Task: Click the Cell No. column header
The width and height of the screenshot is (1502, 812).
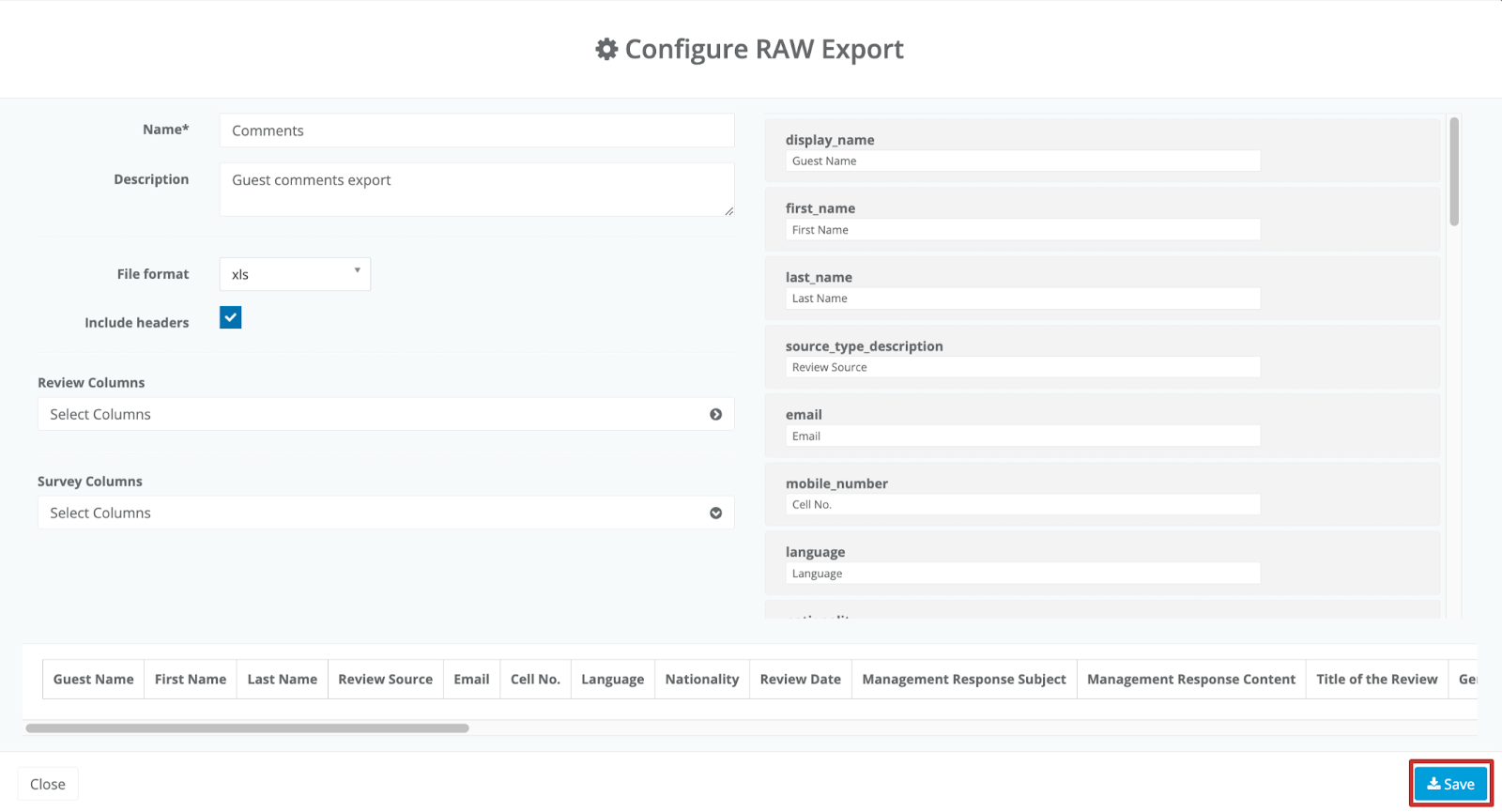Action: point(535,679)
